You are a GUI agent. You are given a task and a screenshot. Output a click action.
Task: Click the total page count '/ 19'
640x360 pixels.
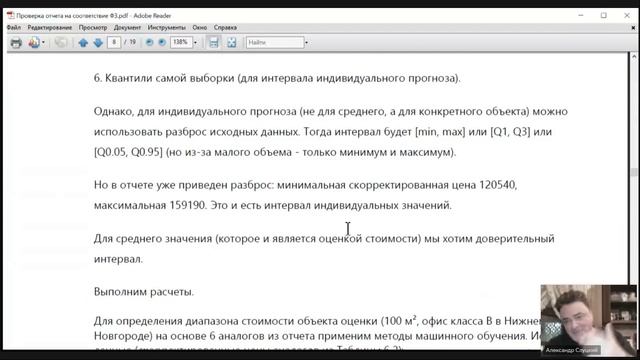point(130,42)
